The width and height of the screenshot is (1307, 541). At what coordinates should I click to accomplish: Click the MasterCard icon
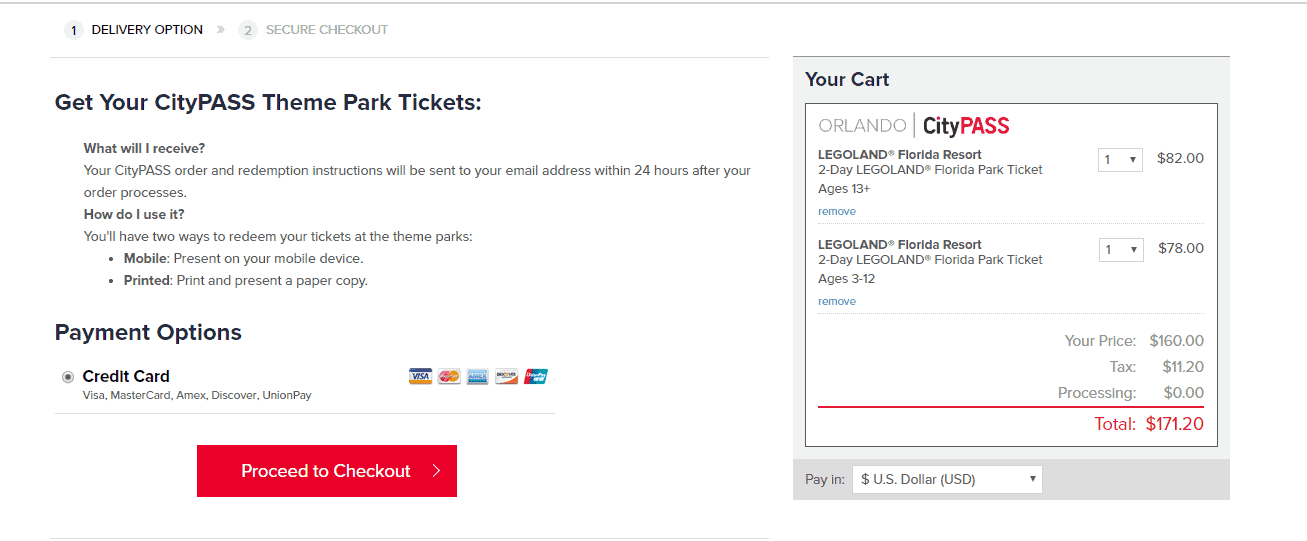(449, 377)
